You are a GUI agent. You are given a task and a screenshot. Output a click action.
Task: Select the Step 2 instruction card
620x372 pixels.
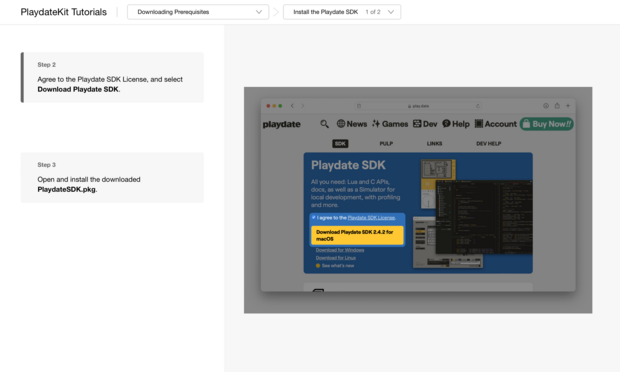[112, 77]
